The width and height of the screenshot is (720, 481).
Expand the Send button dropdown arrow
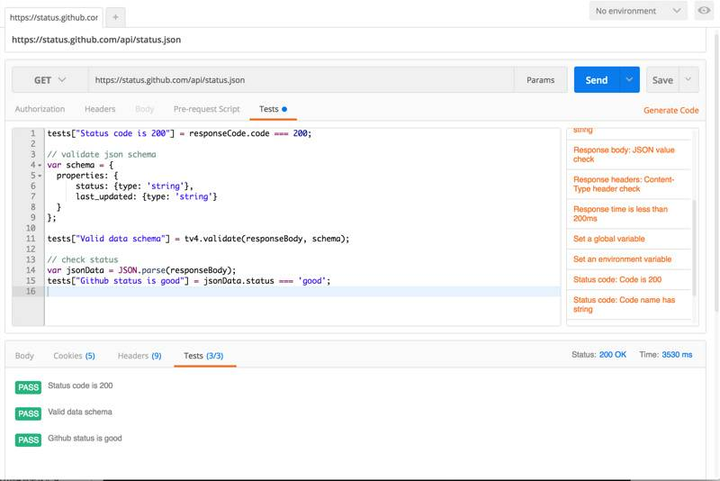629,80
